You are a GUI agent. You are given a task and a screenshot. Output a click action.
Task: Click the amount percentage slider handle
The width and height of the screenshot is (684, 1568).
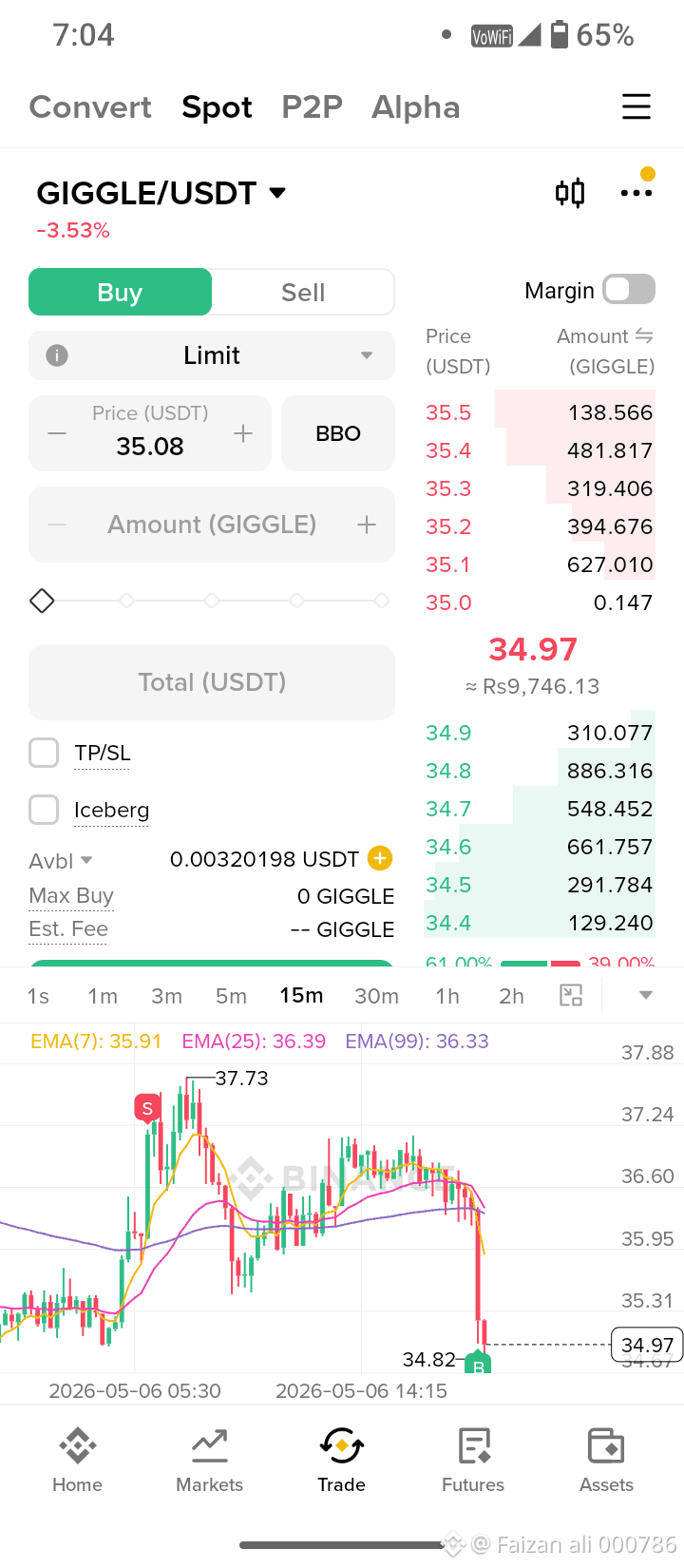(42, 601)
